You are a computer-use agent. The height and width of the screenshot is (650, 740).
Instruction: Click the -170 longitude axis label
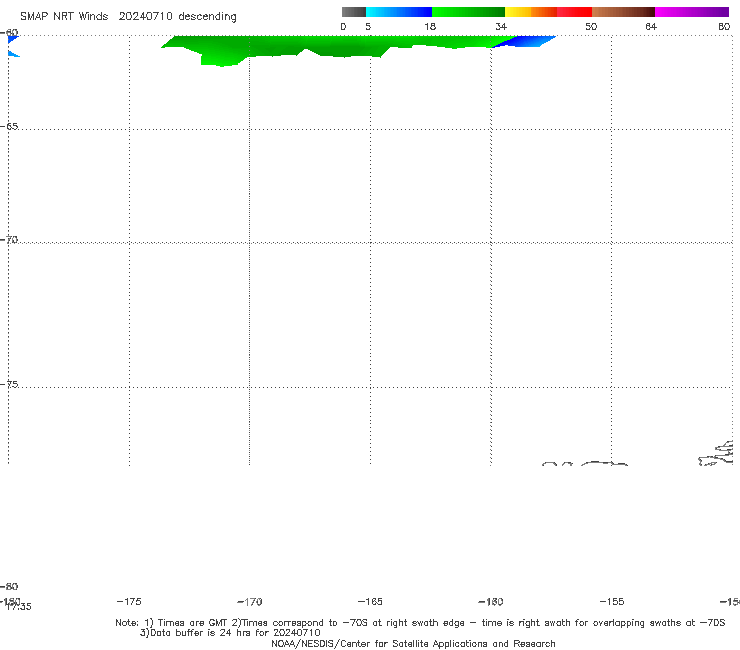click(250, 602)
